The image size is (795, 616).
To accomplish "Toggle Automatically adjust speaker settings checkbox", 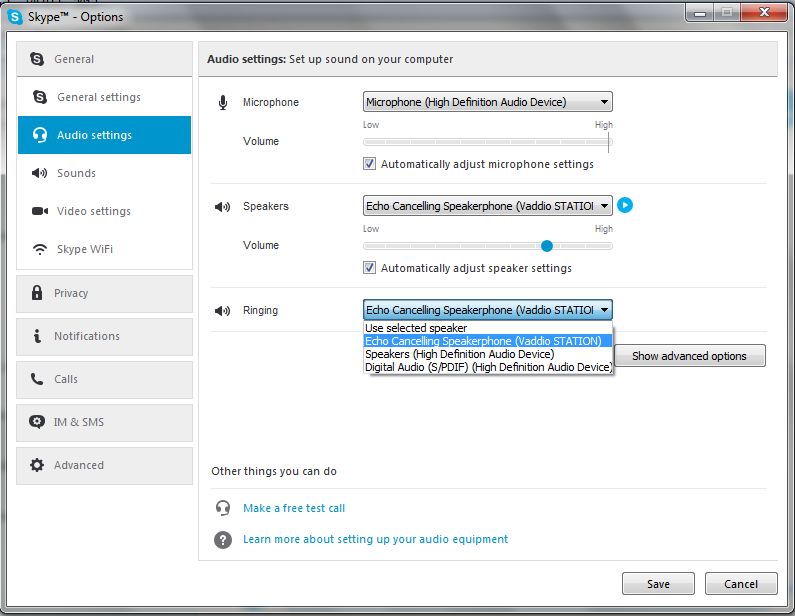I will click(369, 268).
